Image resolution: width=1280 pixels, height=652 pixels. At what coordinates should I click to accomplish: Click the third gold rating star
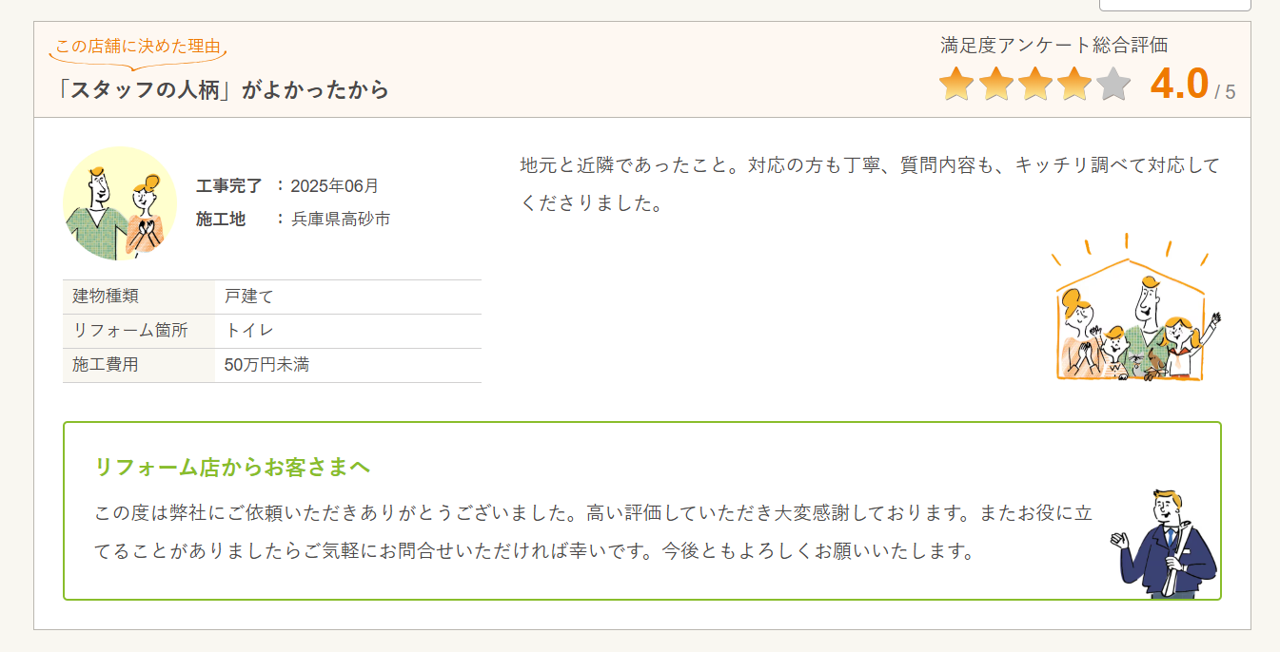[1035, 85]
